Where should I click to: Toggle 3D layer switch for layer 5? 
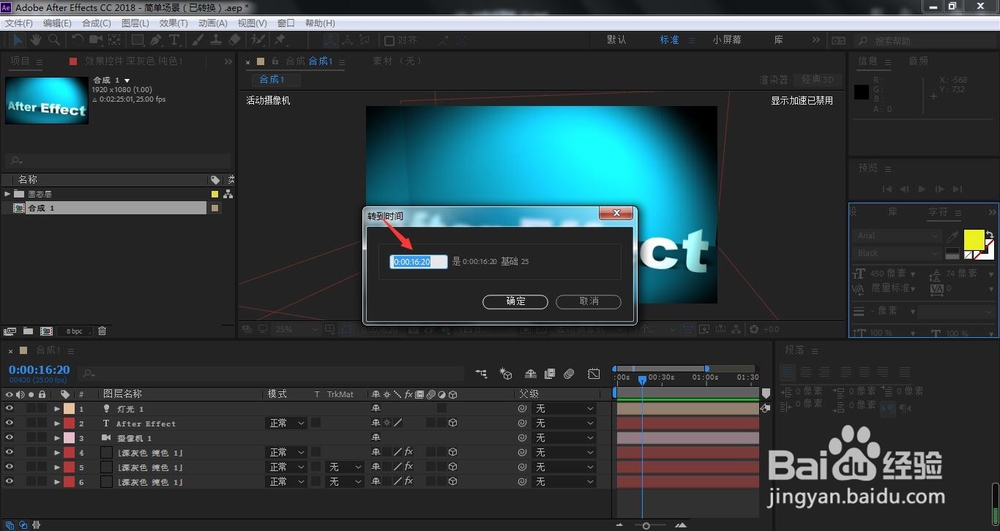453,467
